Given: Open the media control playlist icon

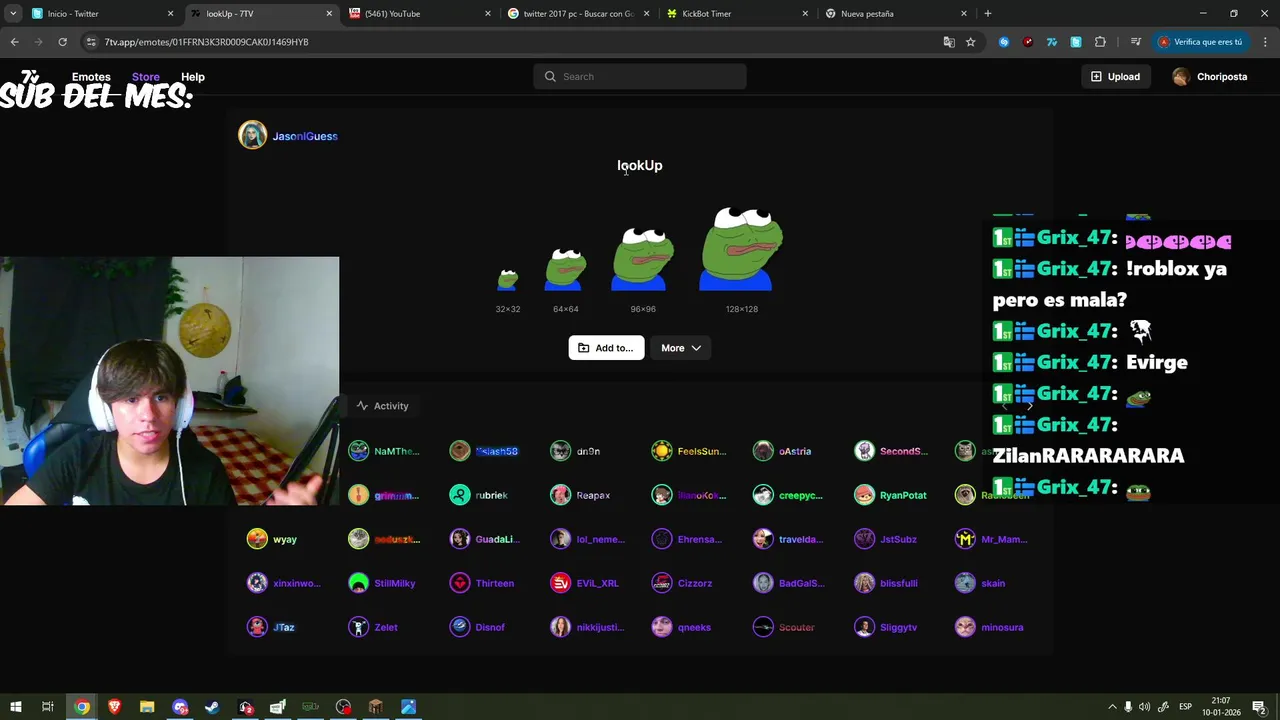Looking at the screenshot, I should (1135, 42).
